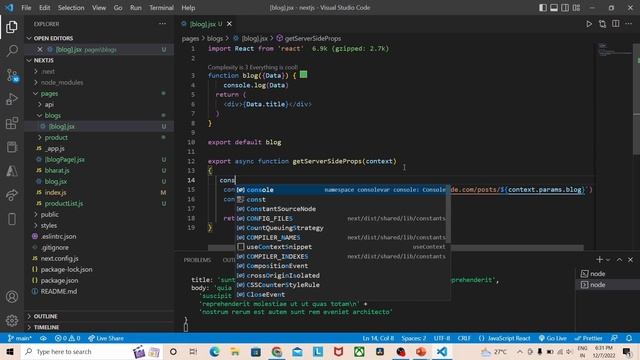Click the Split Editor Right icon
This screenshot has height=360, width=640.
616,24
